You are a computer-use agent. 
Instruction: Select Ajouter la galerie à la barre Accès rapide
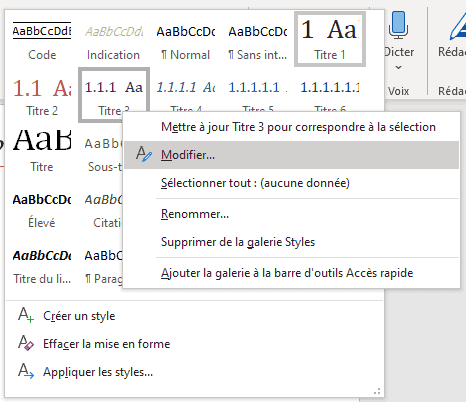click(291, 273)
